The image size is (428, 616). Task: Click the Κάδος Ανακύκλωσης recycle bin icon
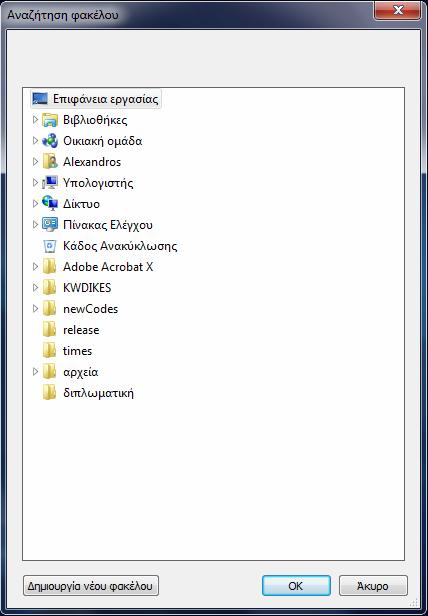pos(50,246)
